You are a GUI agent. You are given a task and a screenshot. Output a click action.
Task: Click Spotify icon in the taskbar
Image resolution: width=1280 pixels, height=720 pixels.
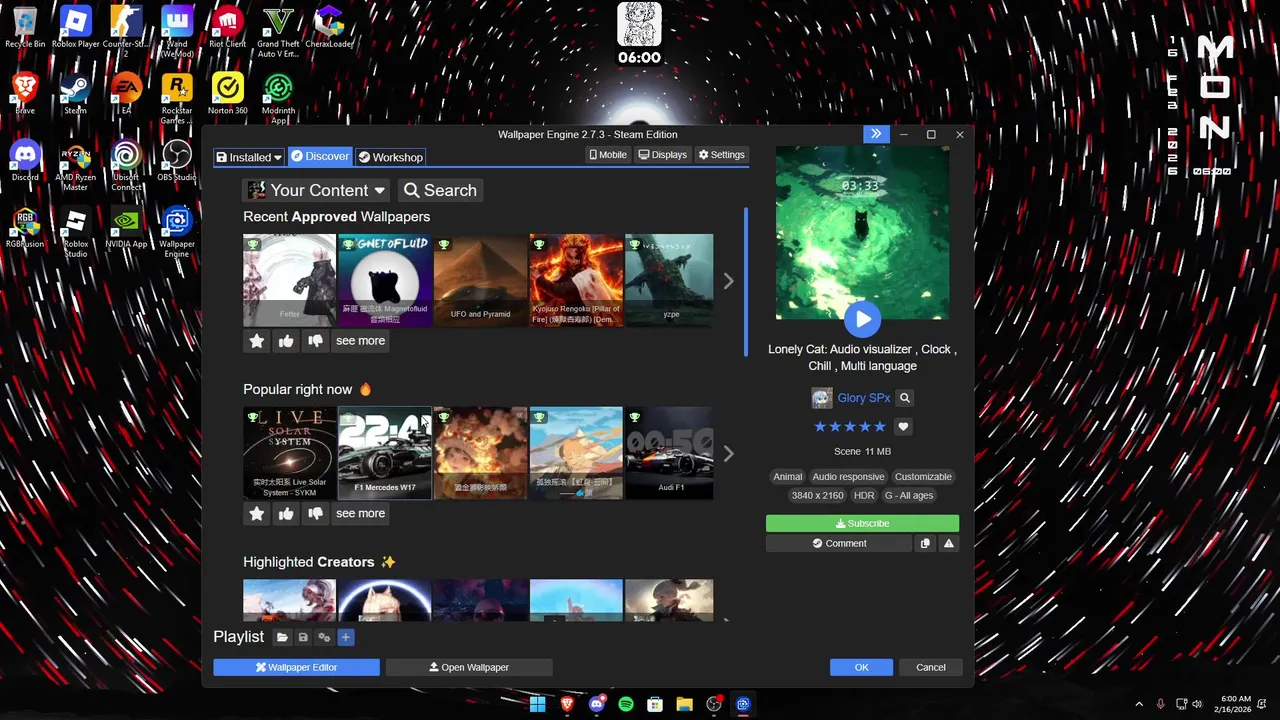tap(626, 704)
